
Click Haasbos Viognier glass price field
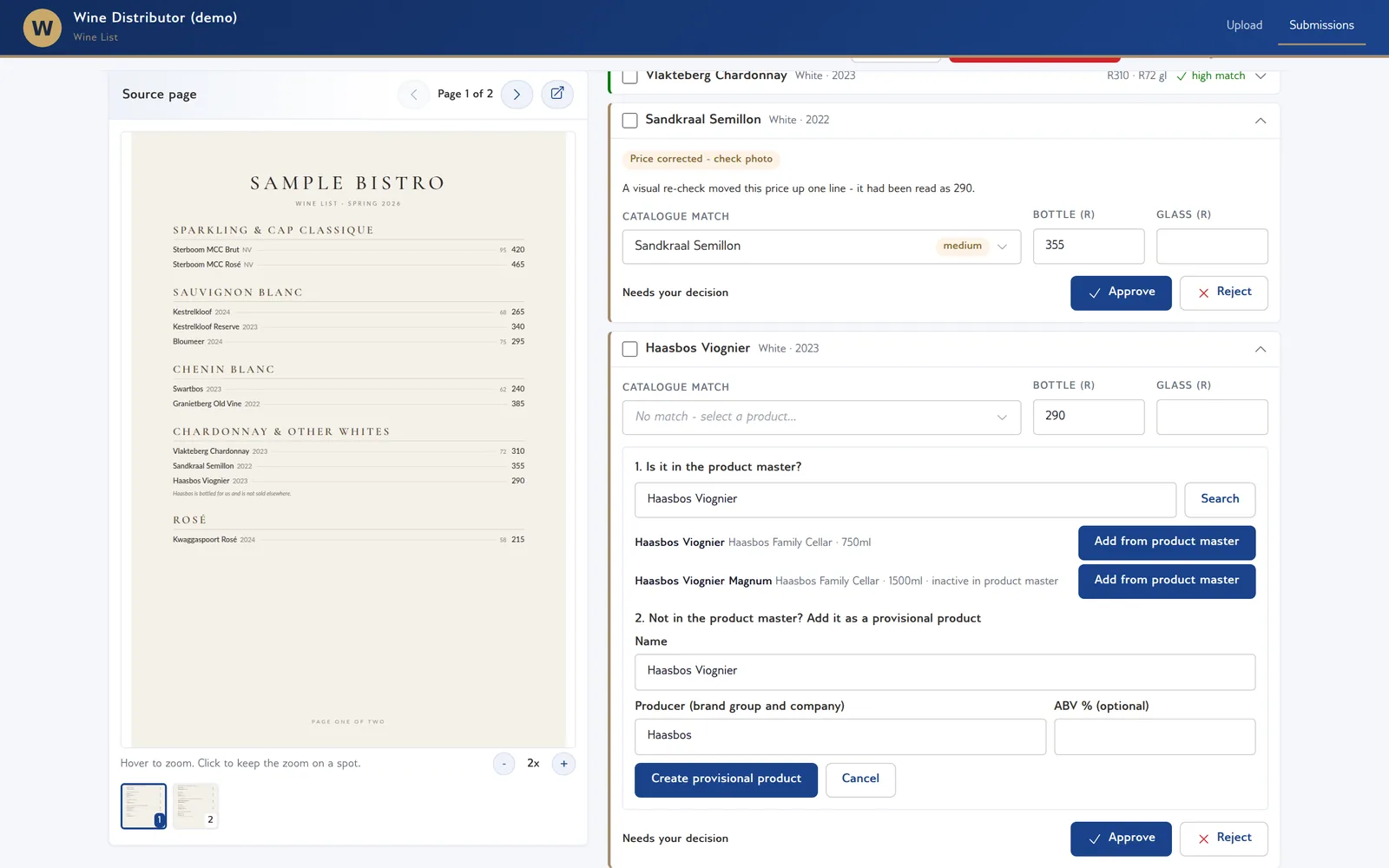point(1212,417)
